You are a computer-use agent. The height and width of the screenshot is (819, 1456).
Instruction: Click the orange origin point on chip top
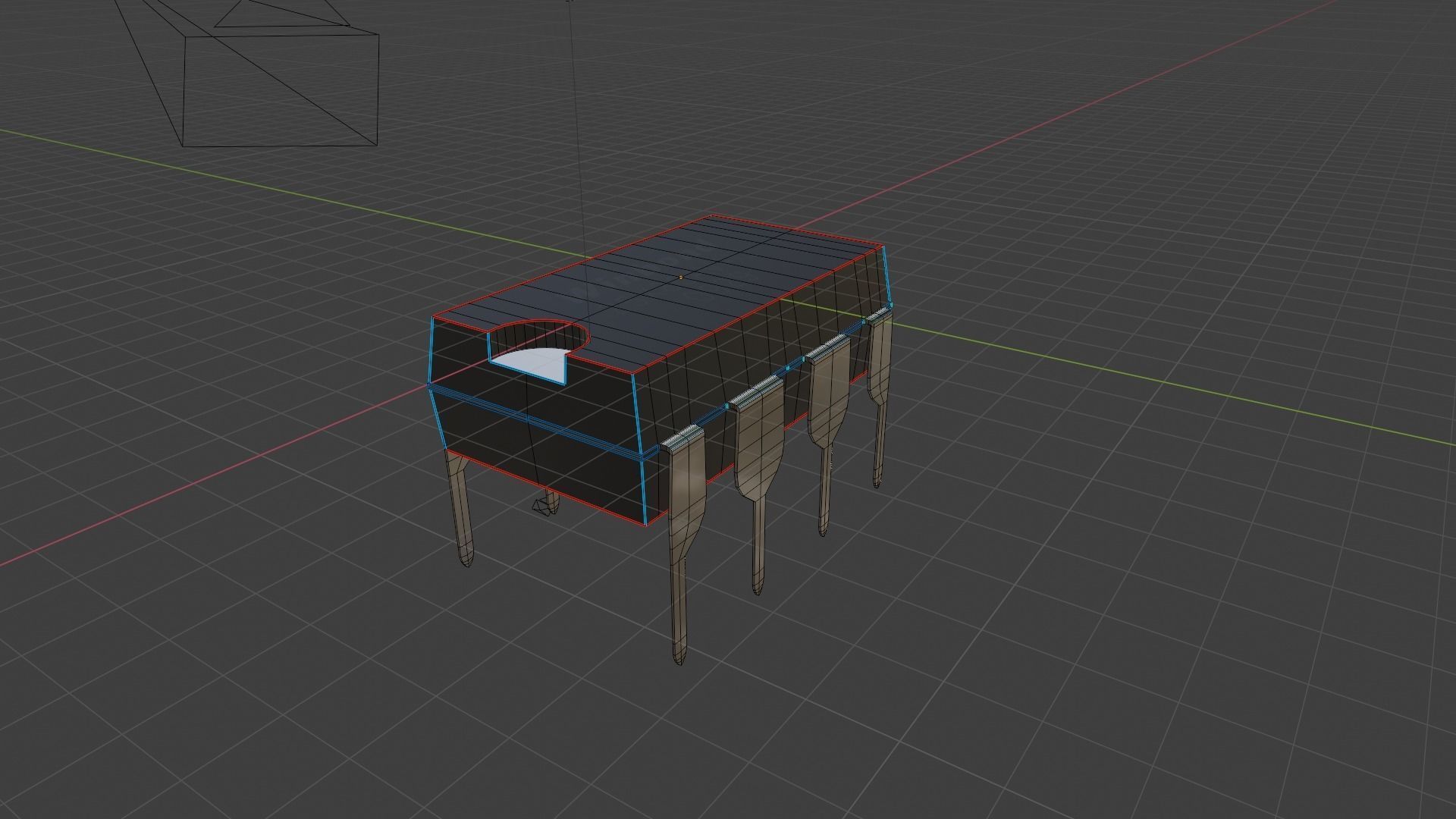680,278
